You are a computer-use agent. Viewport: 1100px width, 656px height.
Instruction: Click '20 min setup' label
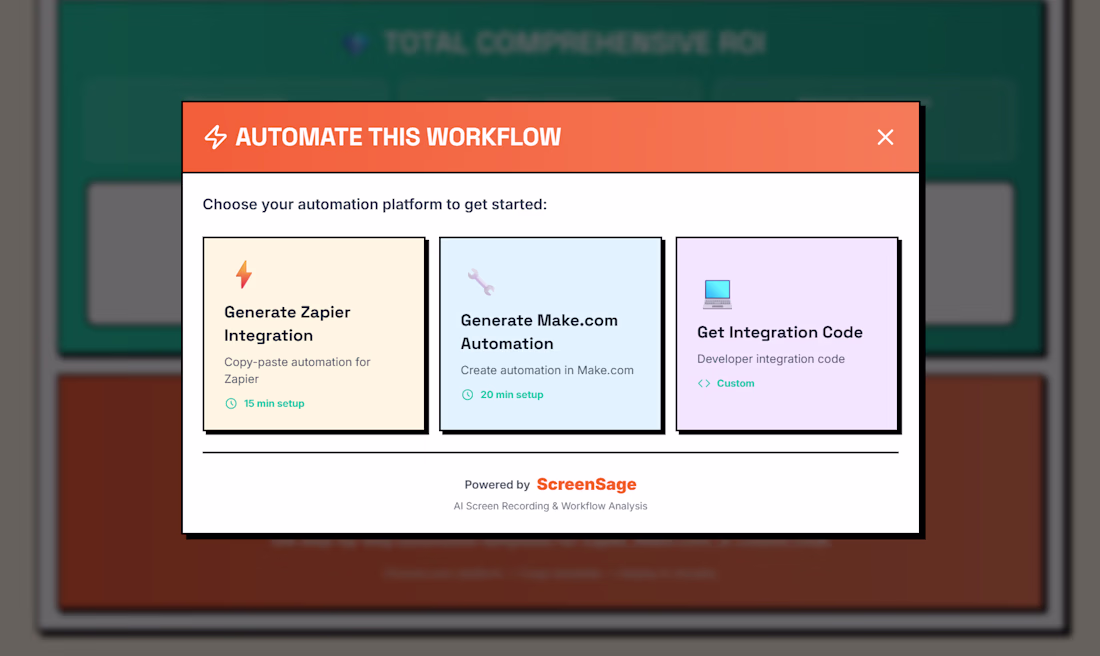511,395
